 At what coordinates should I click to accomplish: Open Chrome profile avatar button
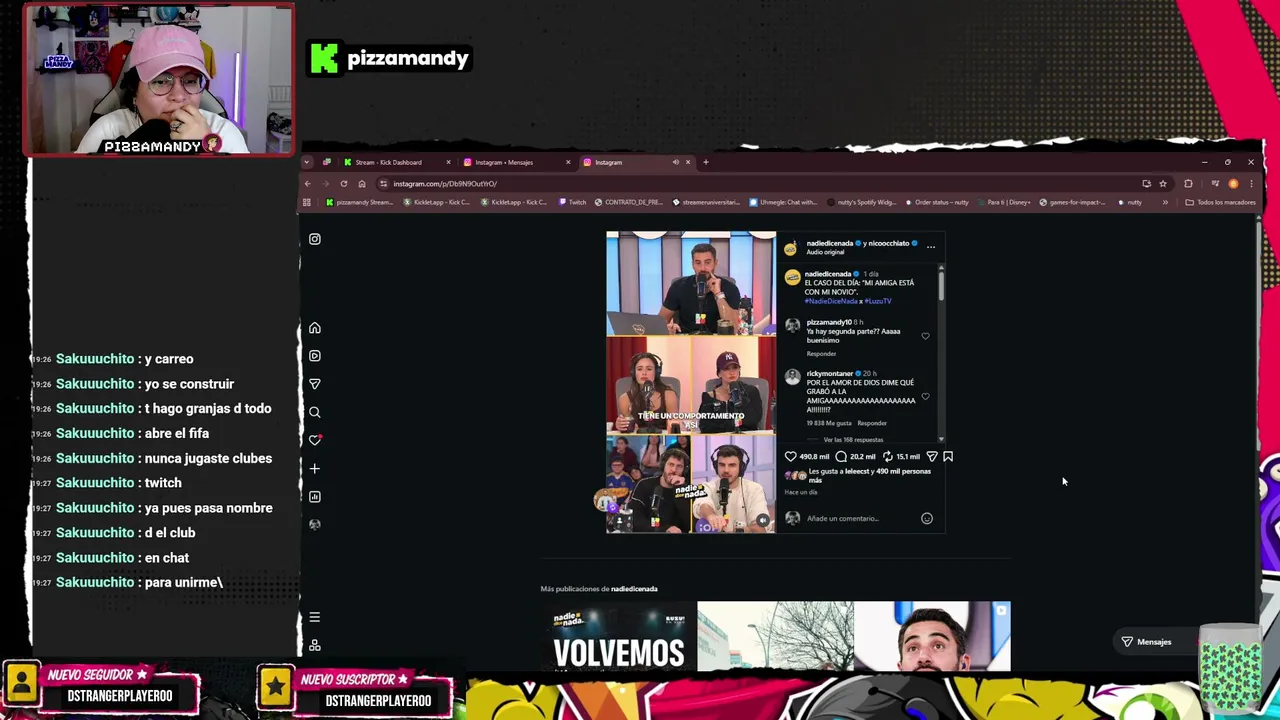pos(1233,183)
